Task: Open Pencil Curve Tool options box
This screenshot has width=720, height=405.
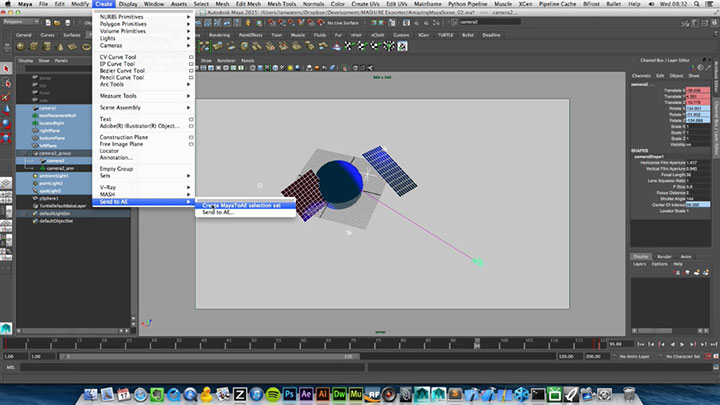Action: [191, 78]
